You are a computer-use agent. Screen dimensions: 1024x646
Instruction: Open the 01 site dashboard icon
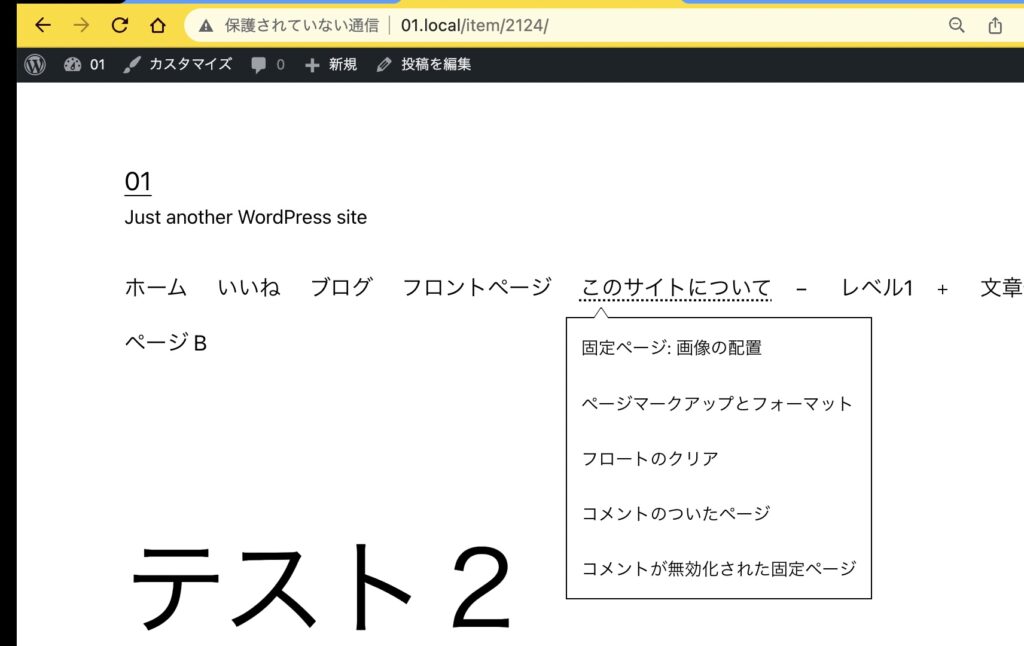tap(72, 65)
